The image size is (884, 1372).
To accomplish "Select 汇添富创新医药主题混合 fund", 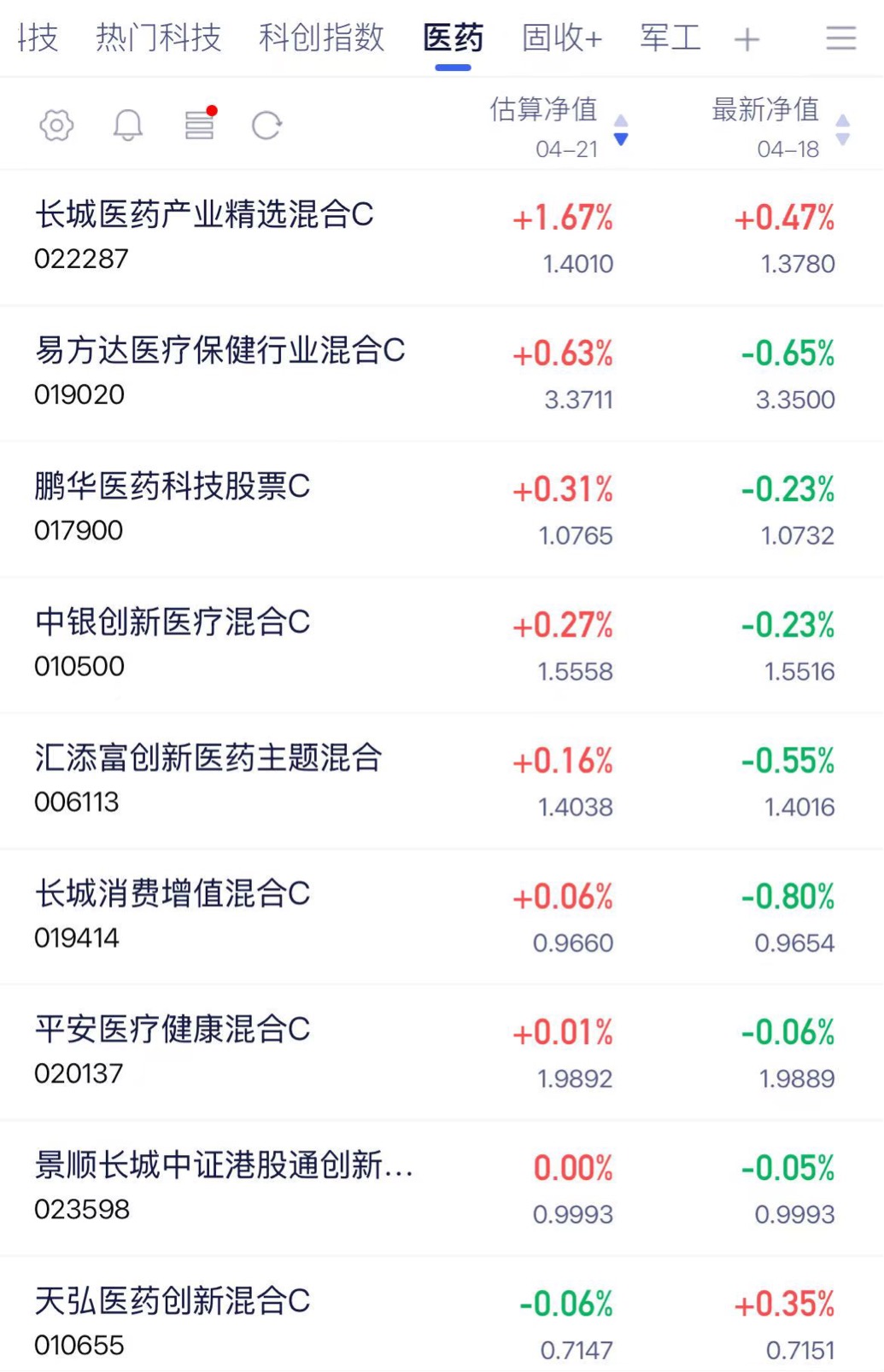I will coord(208,758).
